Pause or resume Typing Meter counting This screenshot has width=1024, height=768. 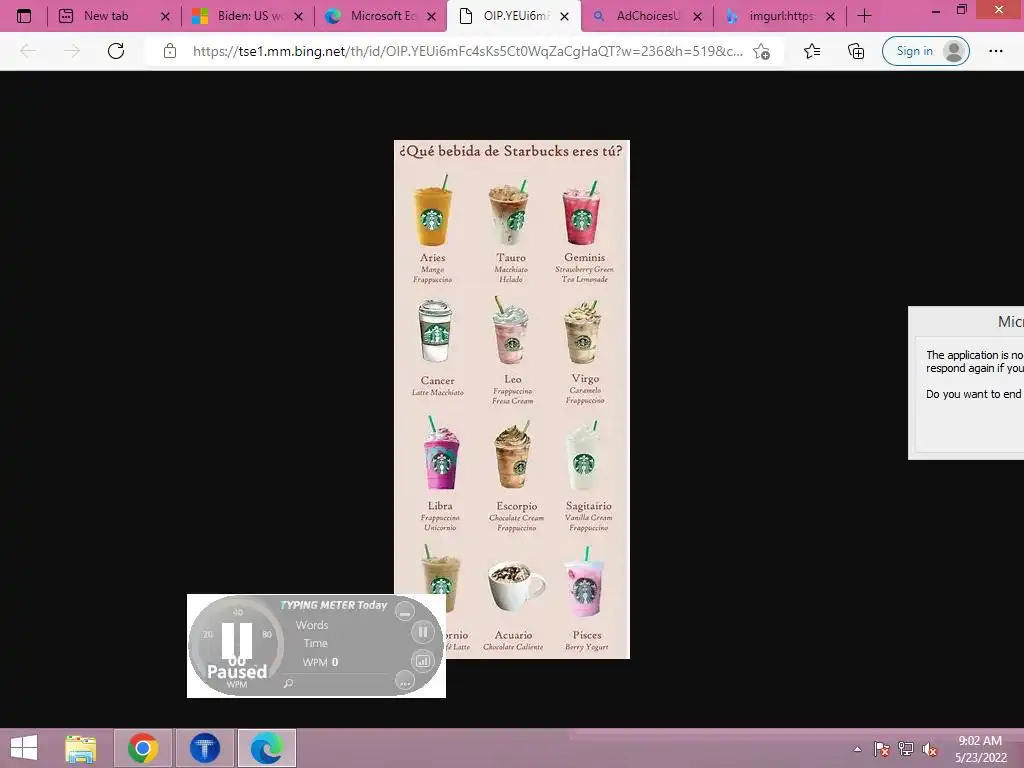(423, 632)
